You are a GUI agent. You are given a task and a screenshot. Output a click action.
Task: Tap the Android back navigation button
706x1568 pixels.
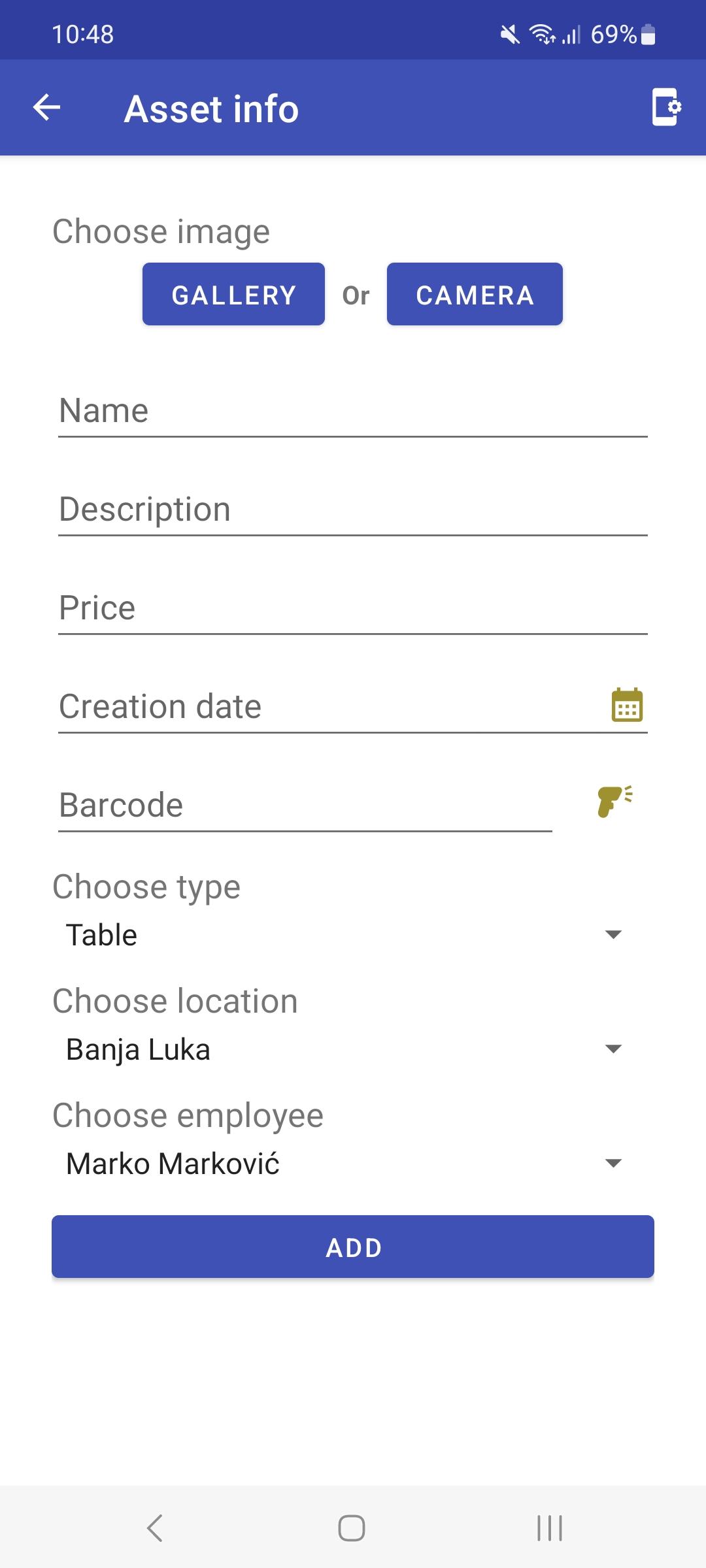pyautogui.click(x=155, y=1528)
